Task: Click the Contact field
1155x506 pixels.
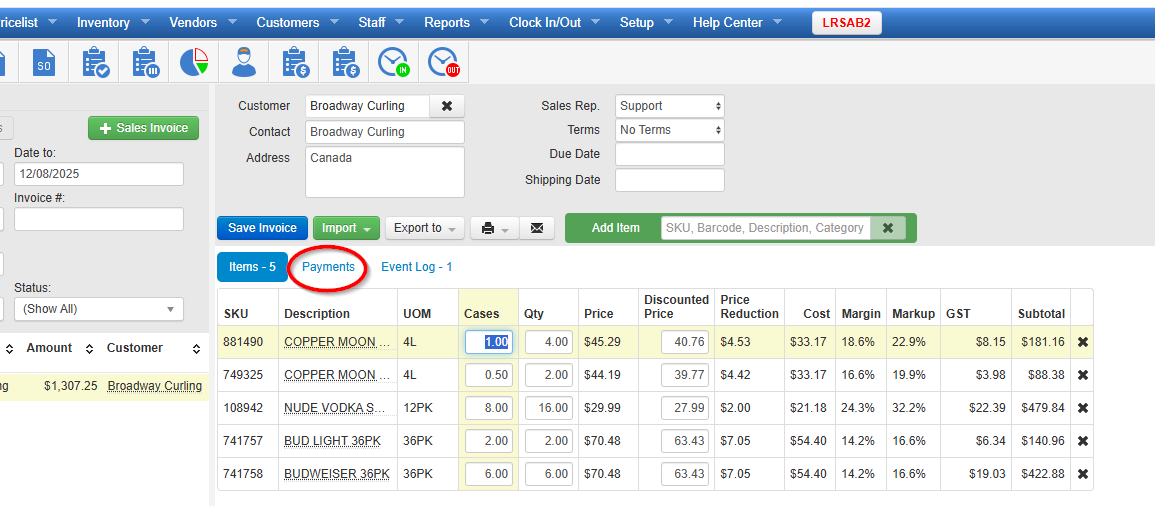Action: coord(385,132)
